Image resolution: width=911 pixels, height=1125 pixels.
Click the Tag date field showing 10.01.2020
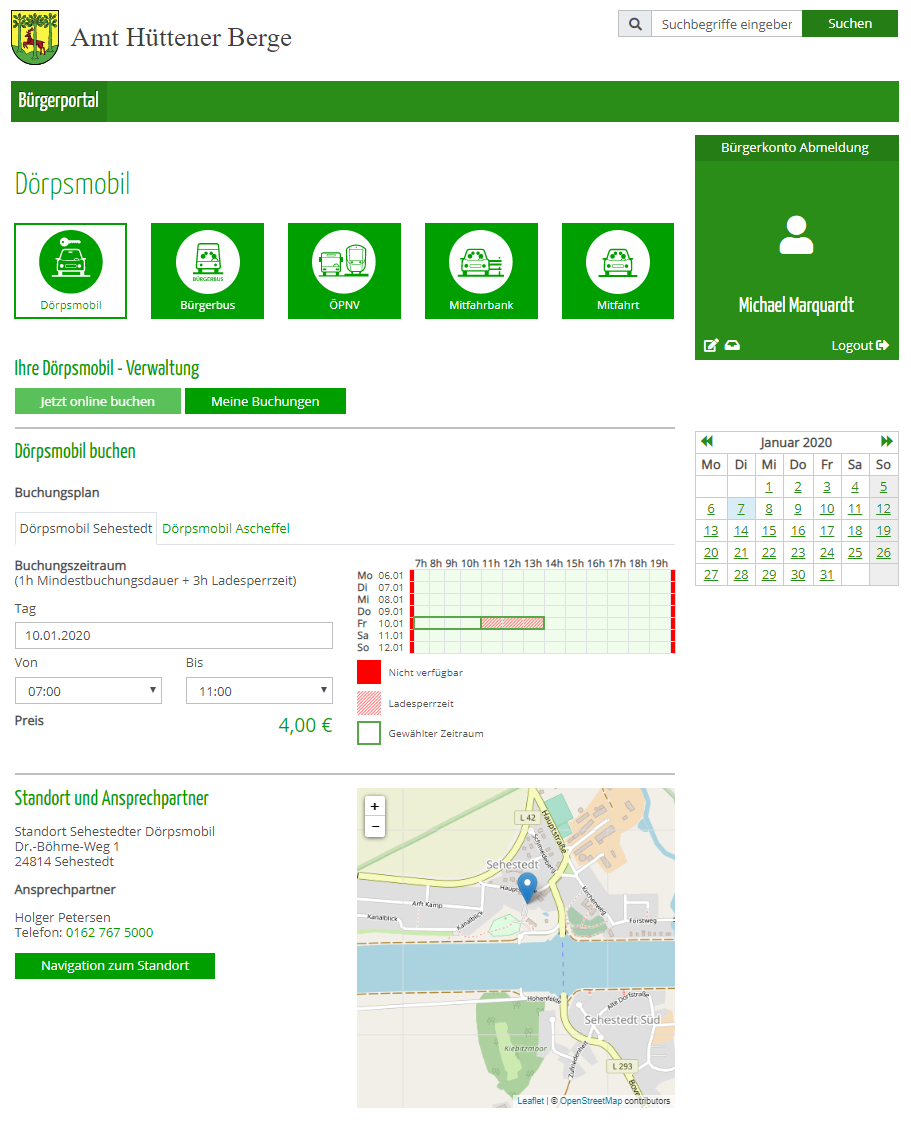(173, 636)
